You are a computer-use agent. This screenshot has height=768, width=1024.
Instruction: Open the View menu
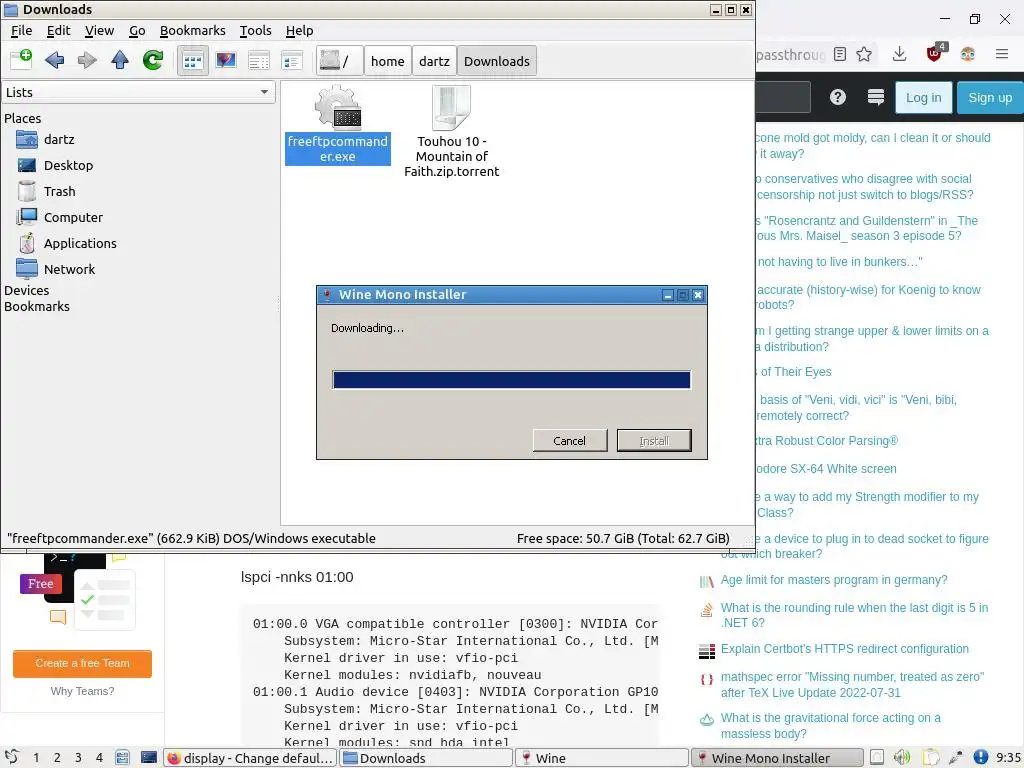click(99, 31)
